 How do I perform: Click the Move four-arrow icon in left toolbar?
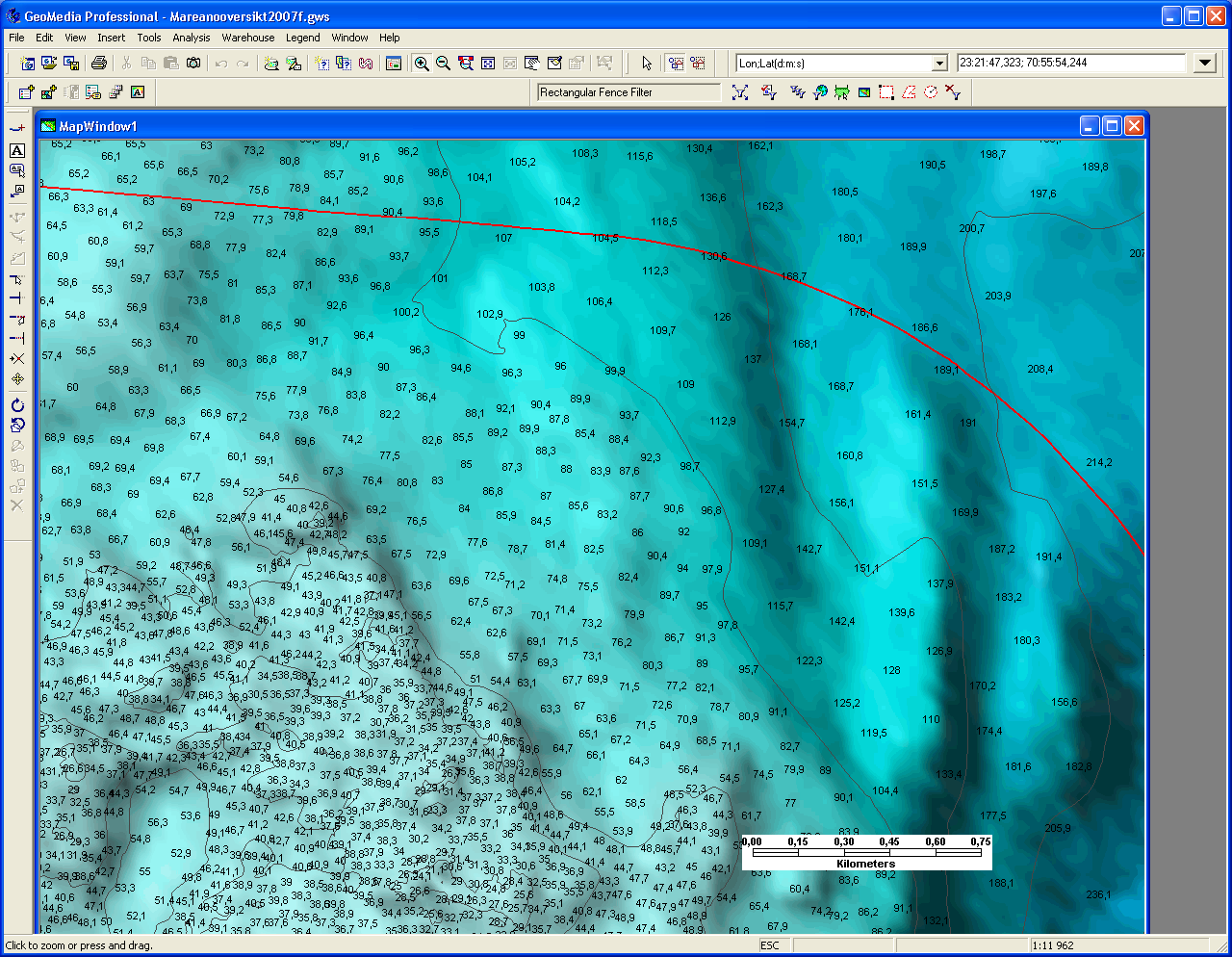pyautogui.click(x=16, y=379)
